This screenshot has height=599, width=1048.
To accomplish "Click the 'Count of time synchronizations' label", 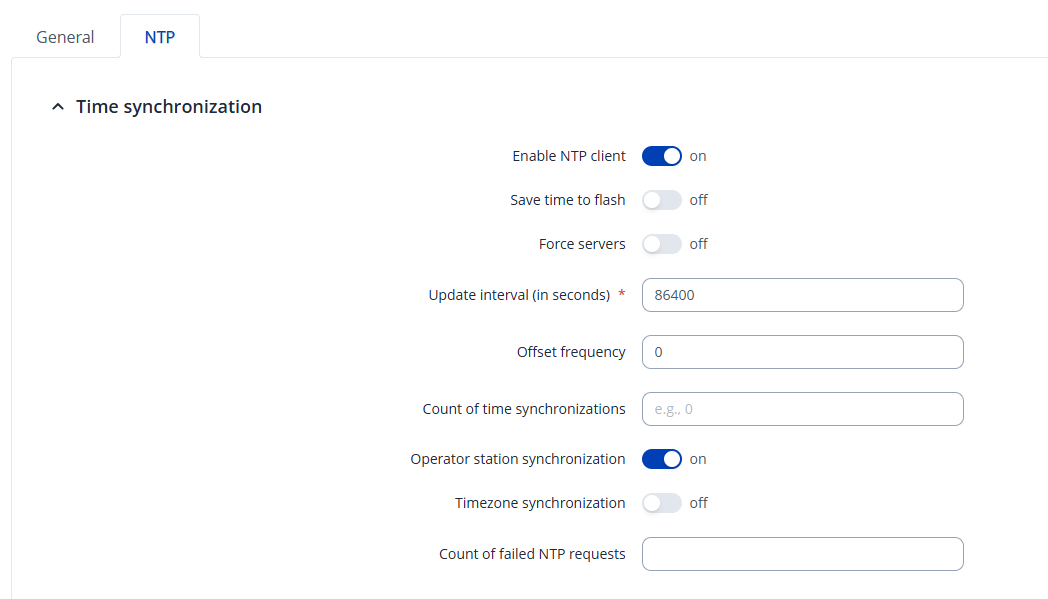I will pyautogui.click(x=524, y=409).
